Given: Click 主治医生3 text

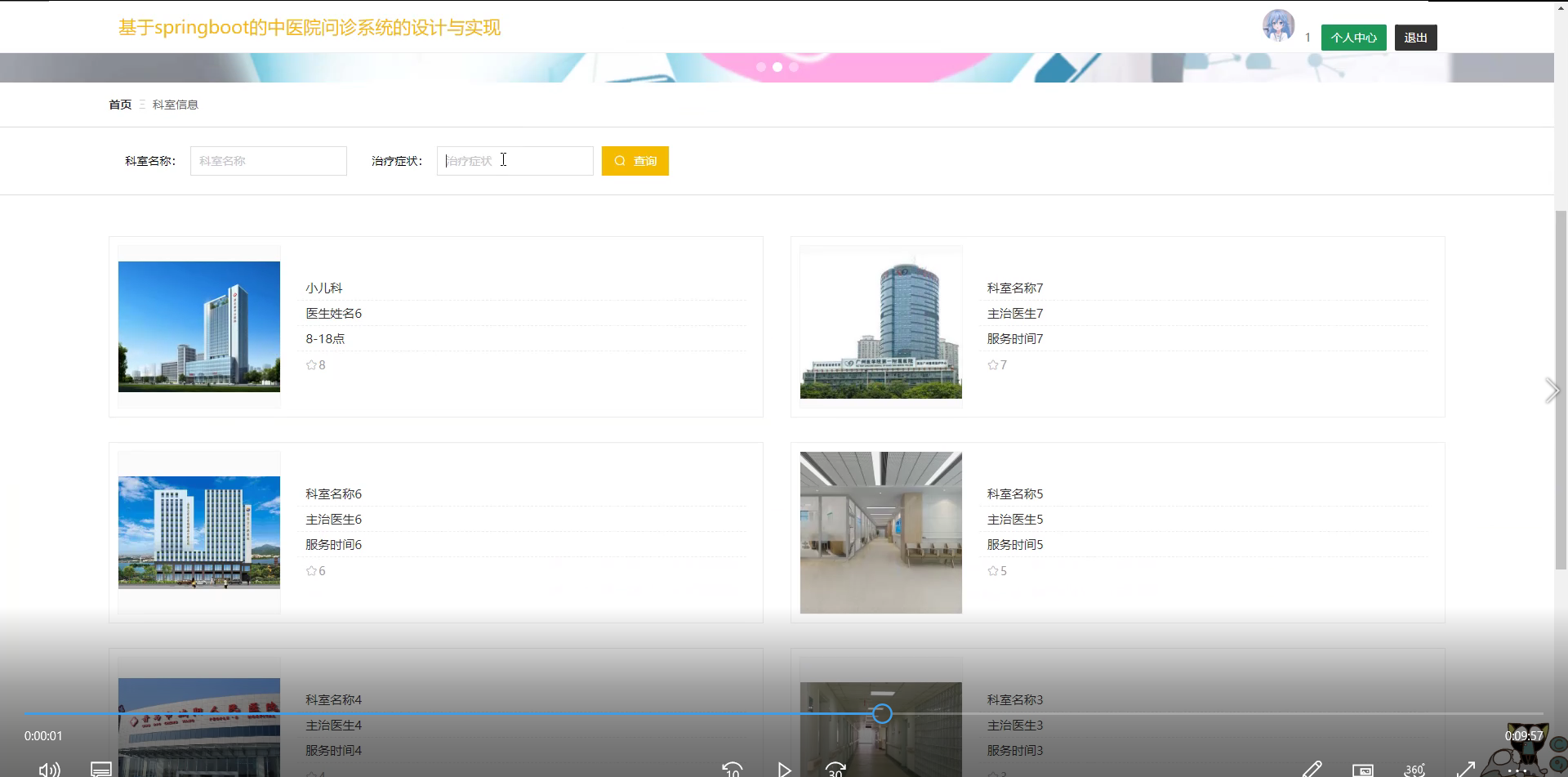Looking at the screenshot, I should (1015, 726).
